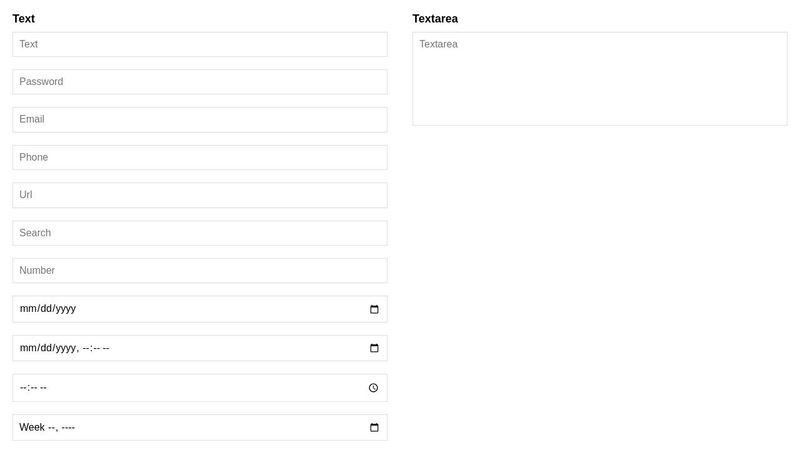Click the Email input field

tap(200, 120)
